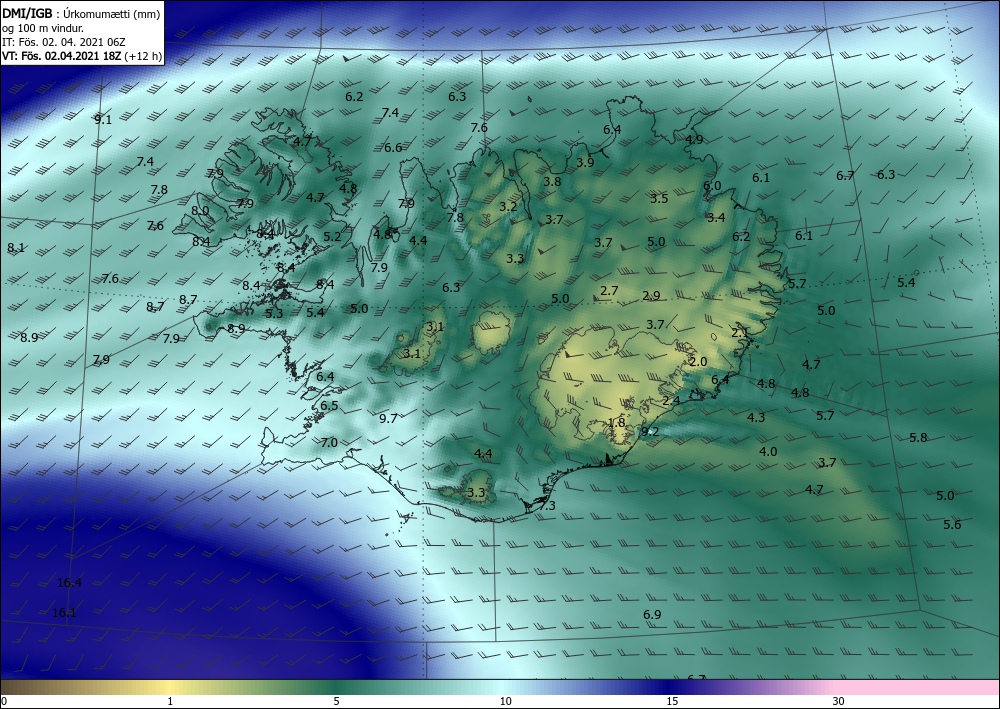The image size is (1000, 709).
Task: Click the 2.1 value near the east coast
Action: (x=739, y=333)
